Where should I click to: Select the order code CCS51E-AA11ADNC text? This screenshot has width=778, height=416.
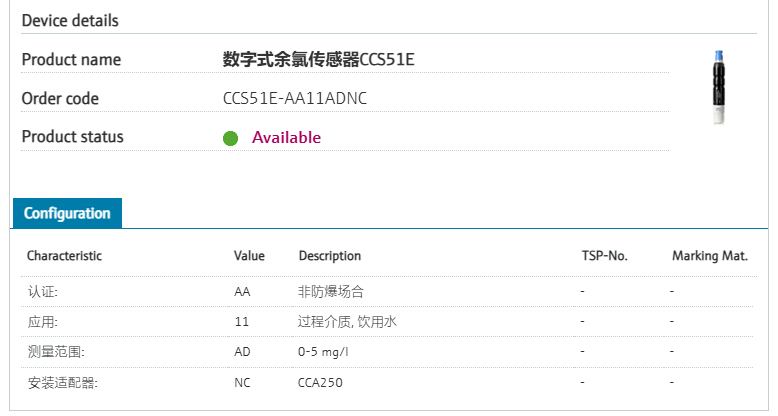[295, 98]
